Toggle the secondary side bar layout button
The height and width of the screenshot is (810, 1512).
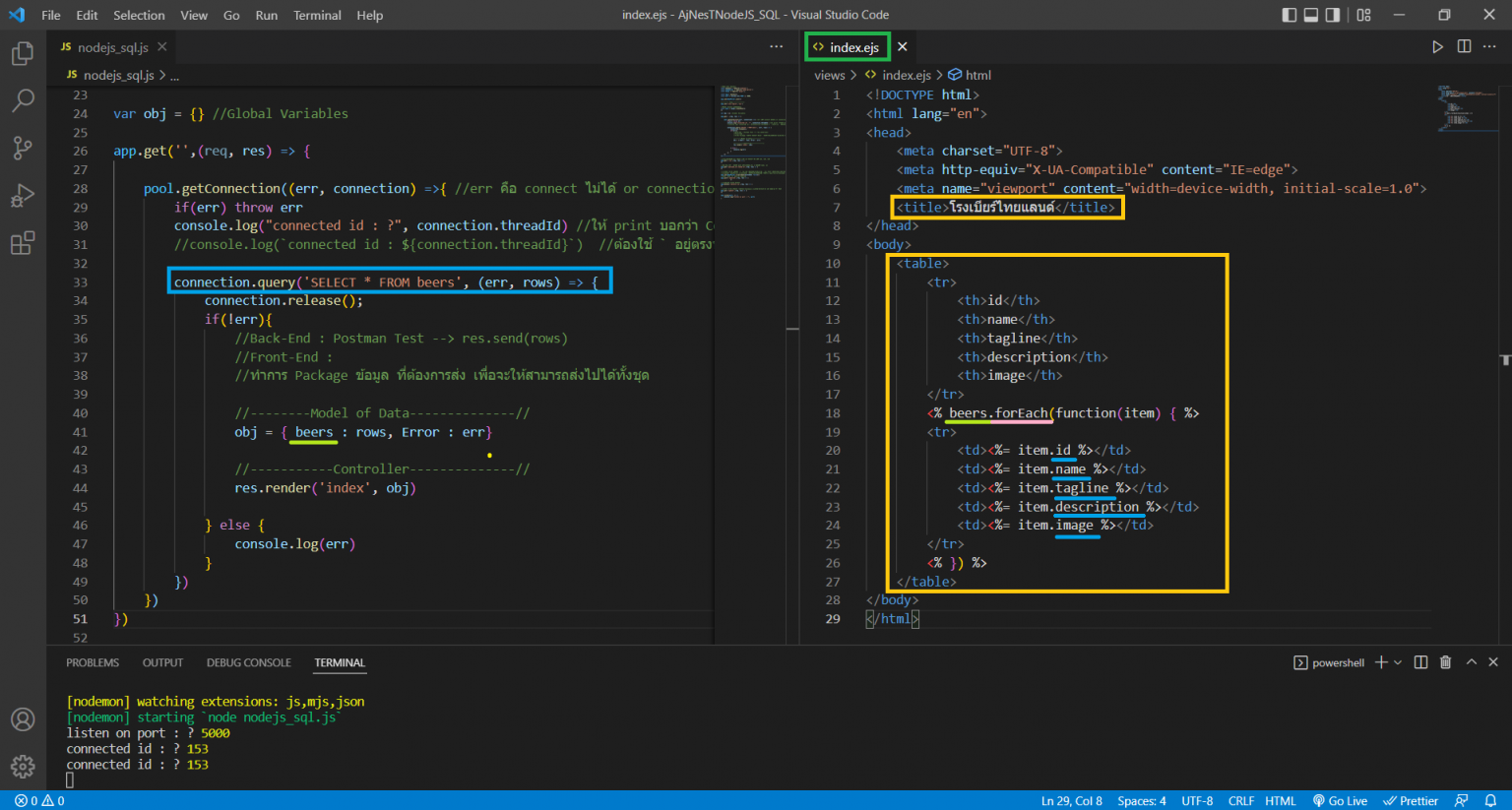click(1333, 15)
